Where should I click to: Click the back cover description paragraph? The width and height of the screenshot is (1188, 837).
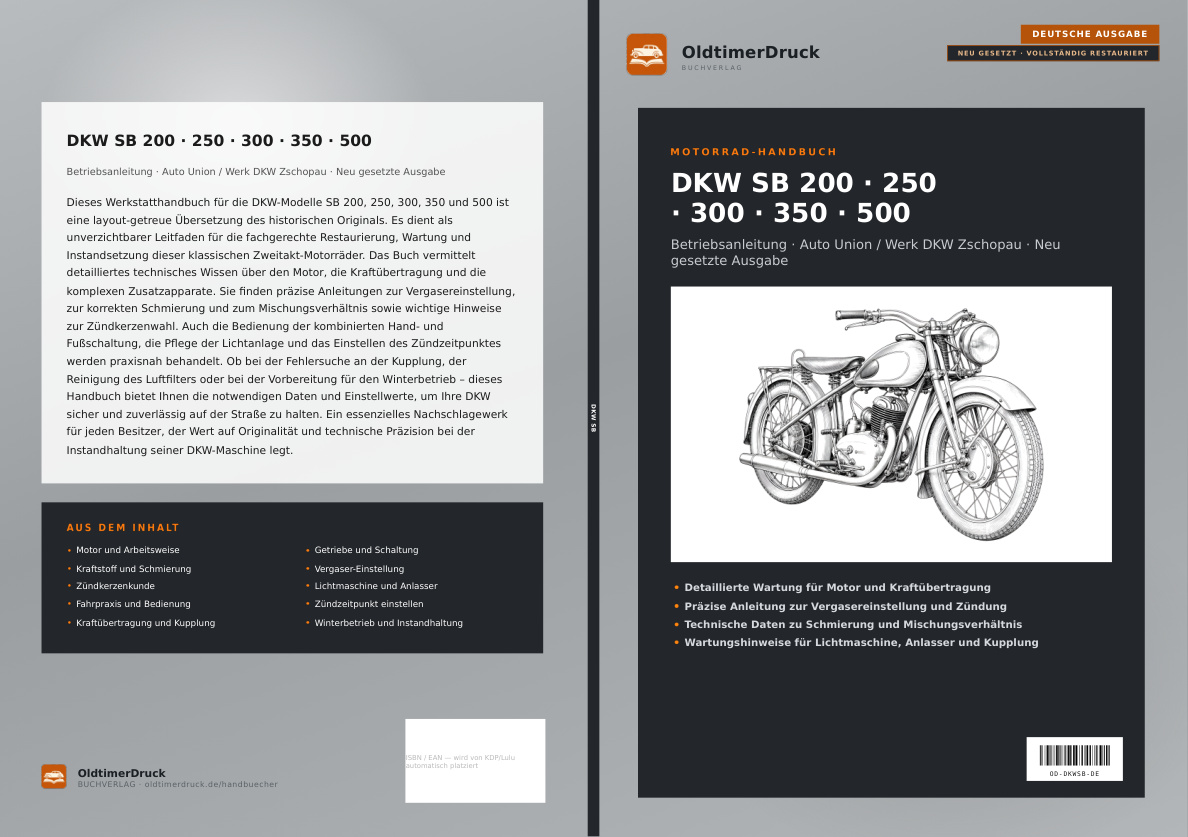(x=291, y=326)
